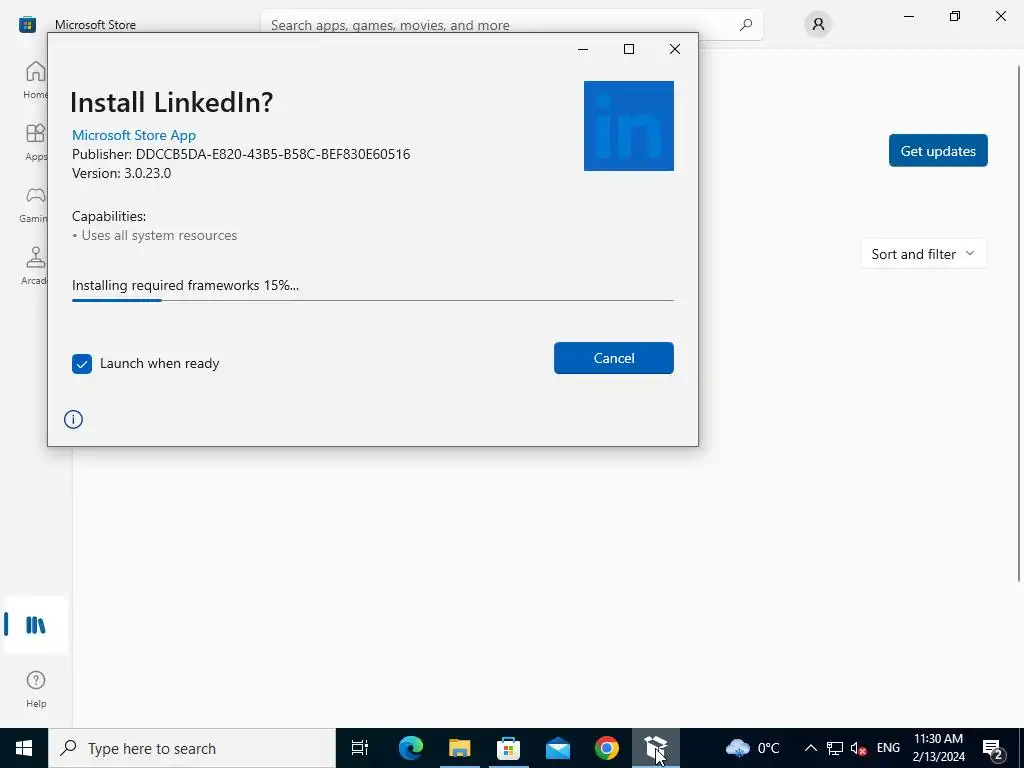This screenshot has height=768, width=1024.
Task: Open Help in Store sidebar
Action: coord(36,689)
